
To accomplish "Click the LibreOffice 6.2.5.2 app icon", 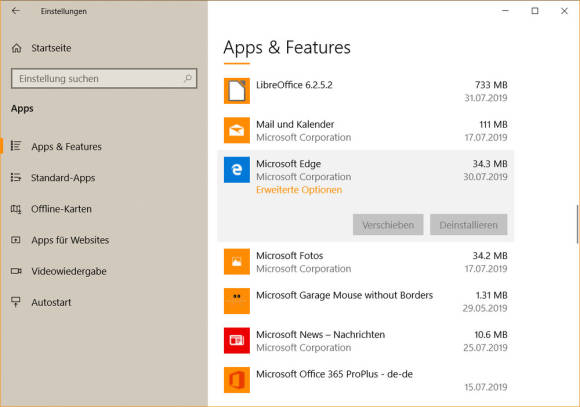I will pos(237,91).
